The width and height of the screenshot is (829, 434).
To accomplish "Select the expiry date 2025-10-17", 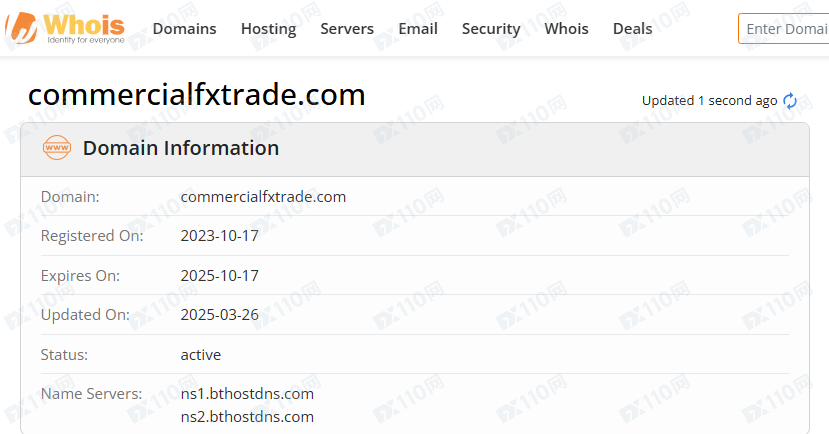I will (x=219, y=275).
